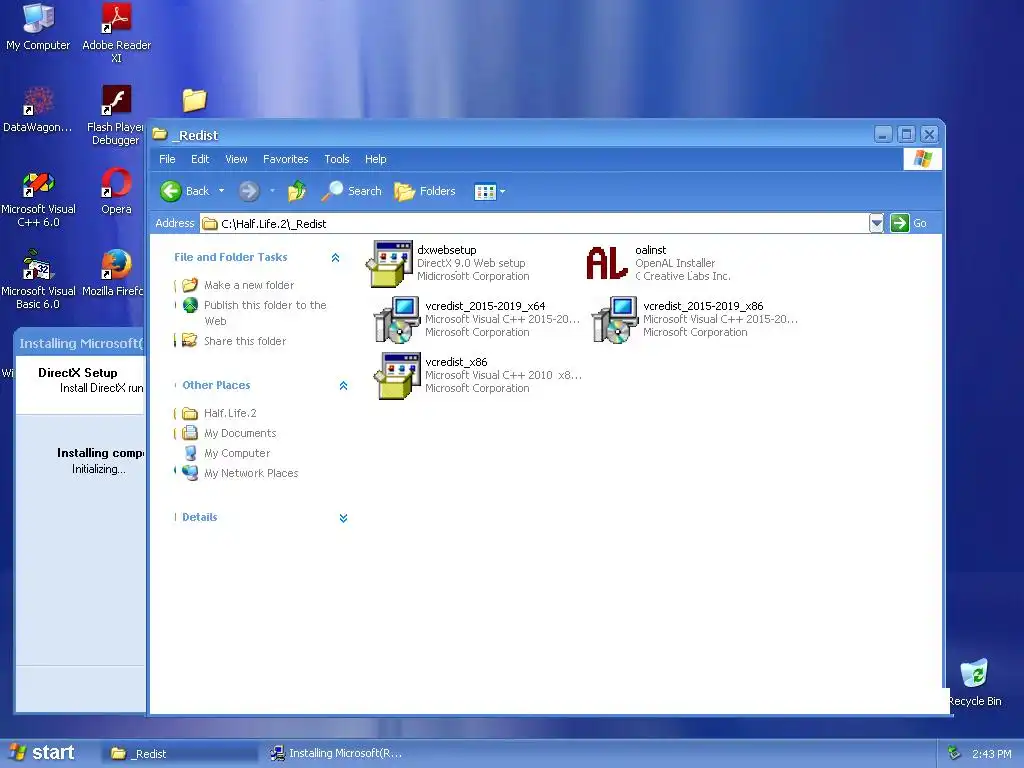Click the Share this folder icon
Screen dimensions: 1024x768
pos(189,340)
